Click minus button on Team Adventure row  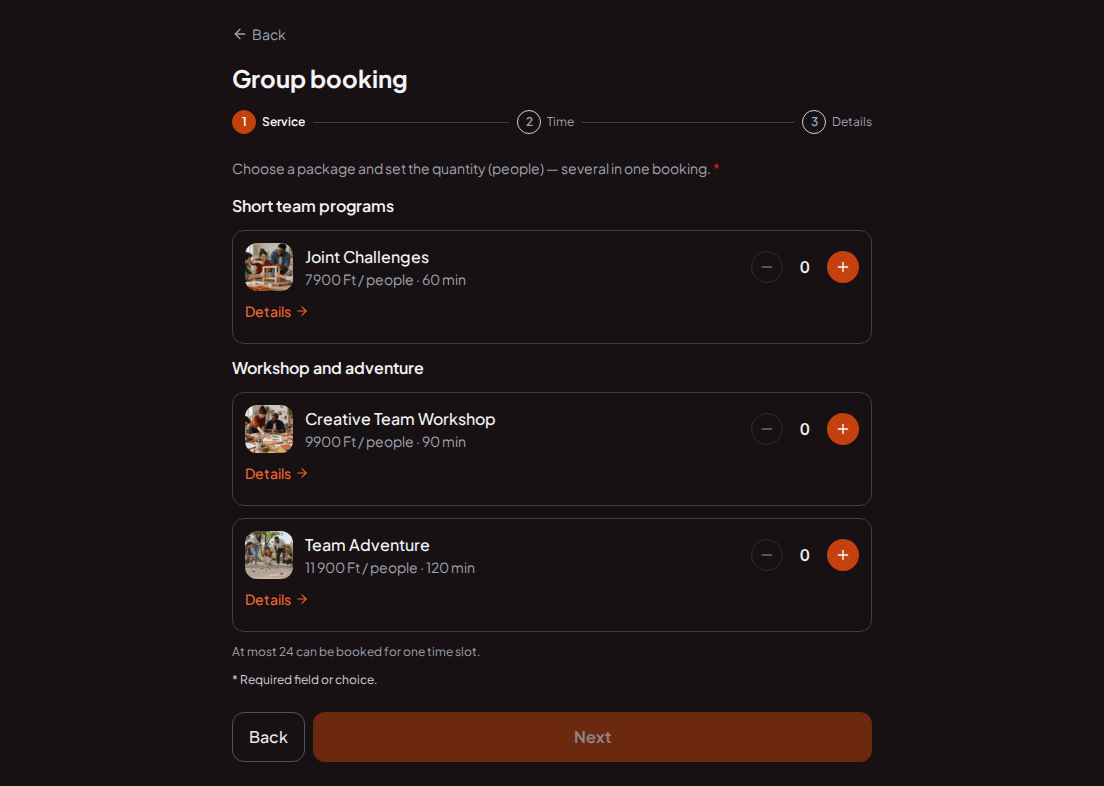pyautogui.click(x=767, y=555)
